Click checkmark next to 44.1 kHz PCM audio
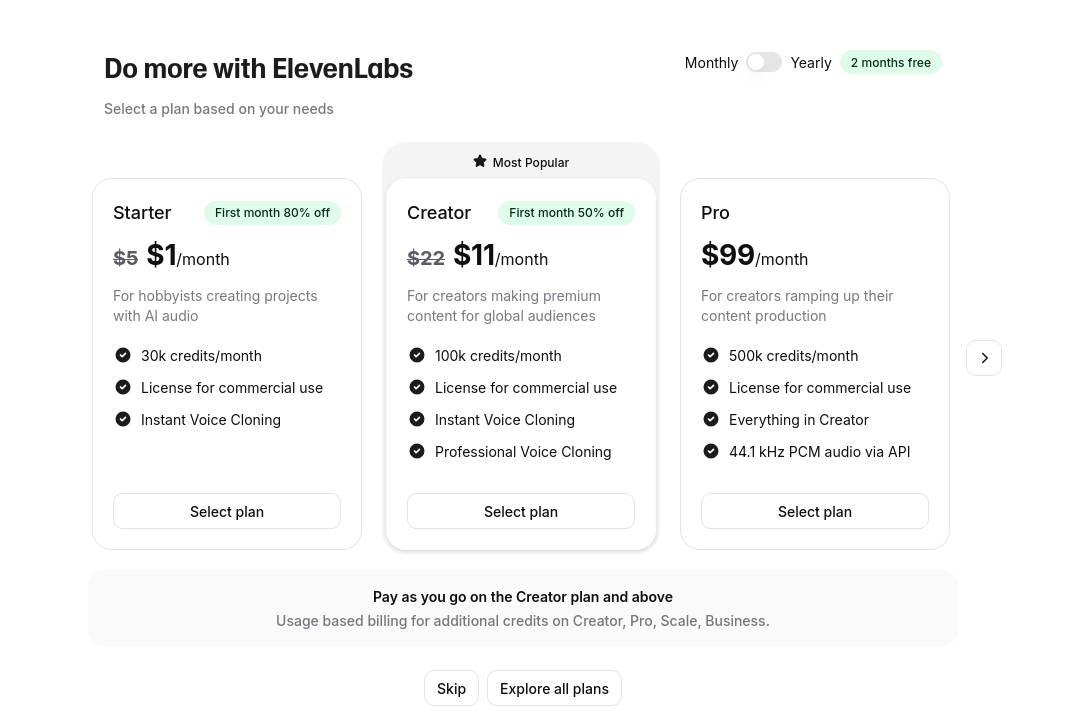The height and width of the screenshot is (720, 1088). pos(711,451)
